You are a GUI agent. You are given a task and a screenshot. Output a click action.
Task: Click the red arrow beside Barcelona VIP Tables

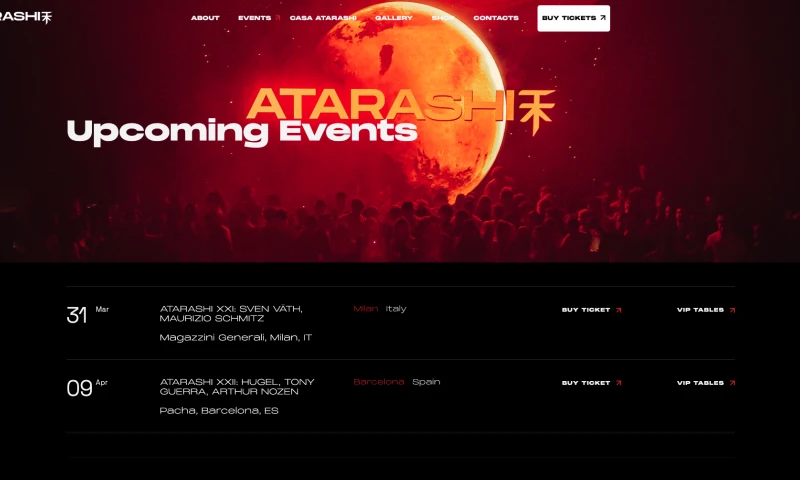tap(732, 383)
